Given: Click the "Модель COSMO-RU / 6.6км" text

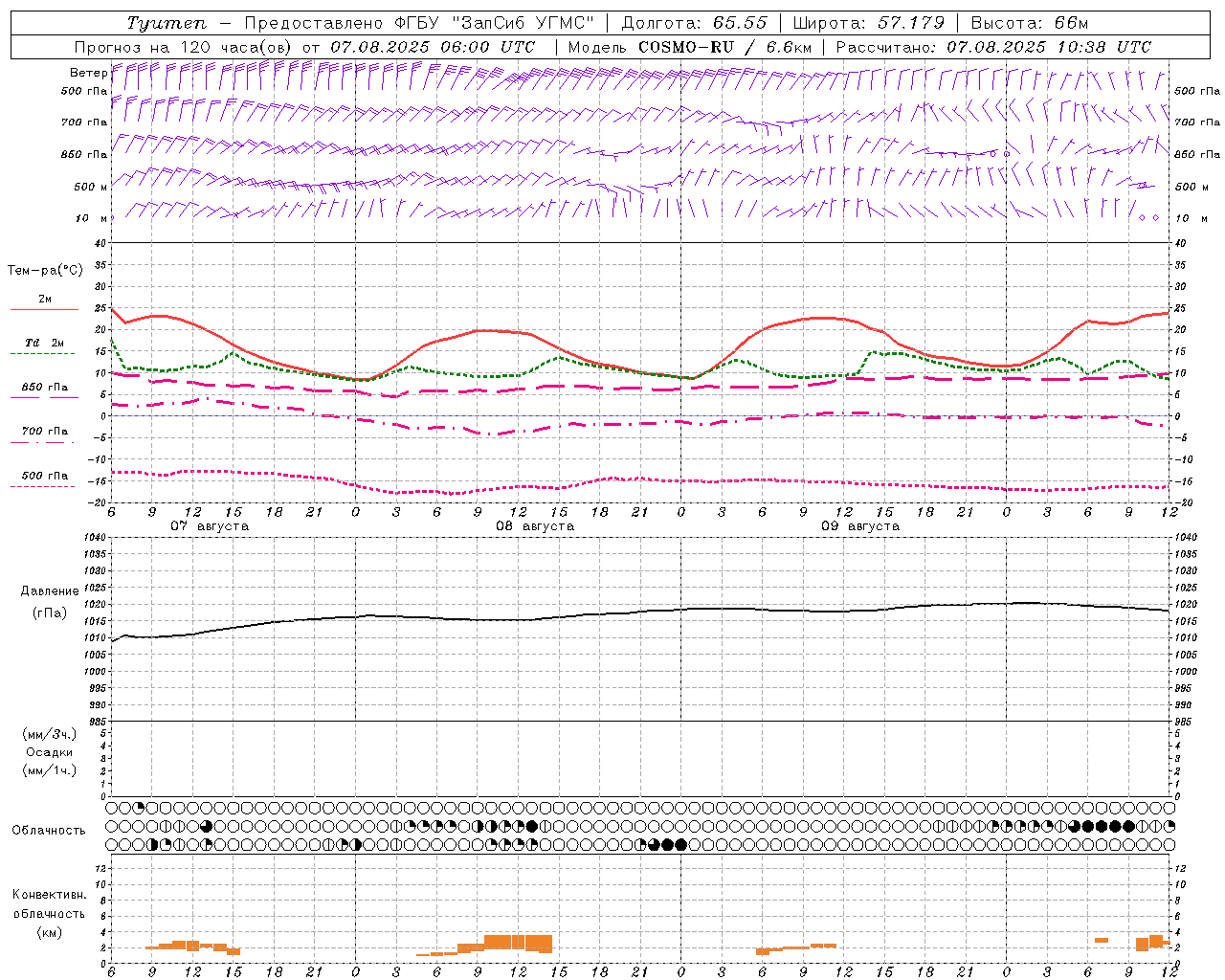Looking at the screenshot, I should [690, 47].
